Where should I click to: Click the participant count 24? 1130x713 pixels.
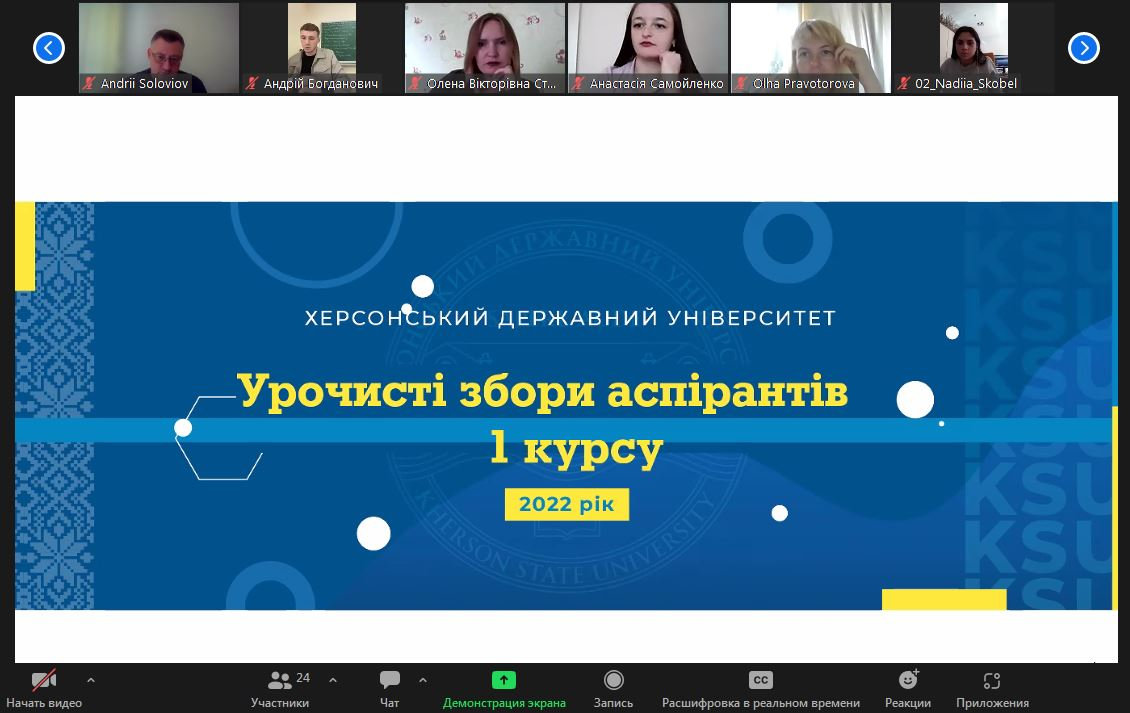303,678
